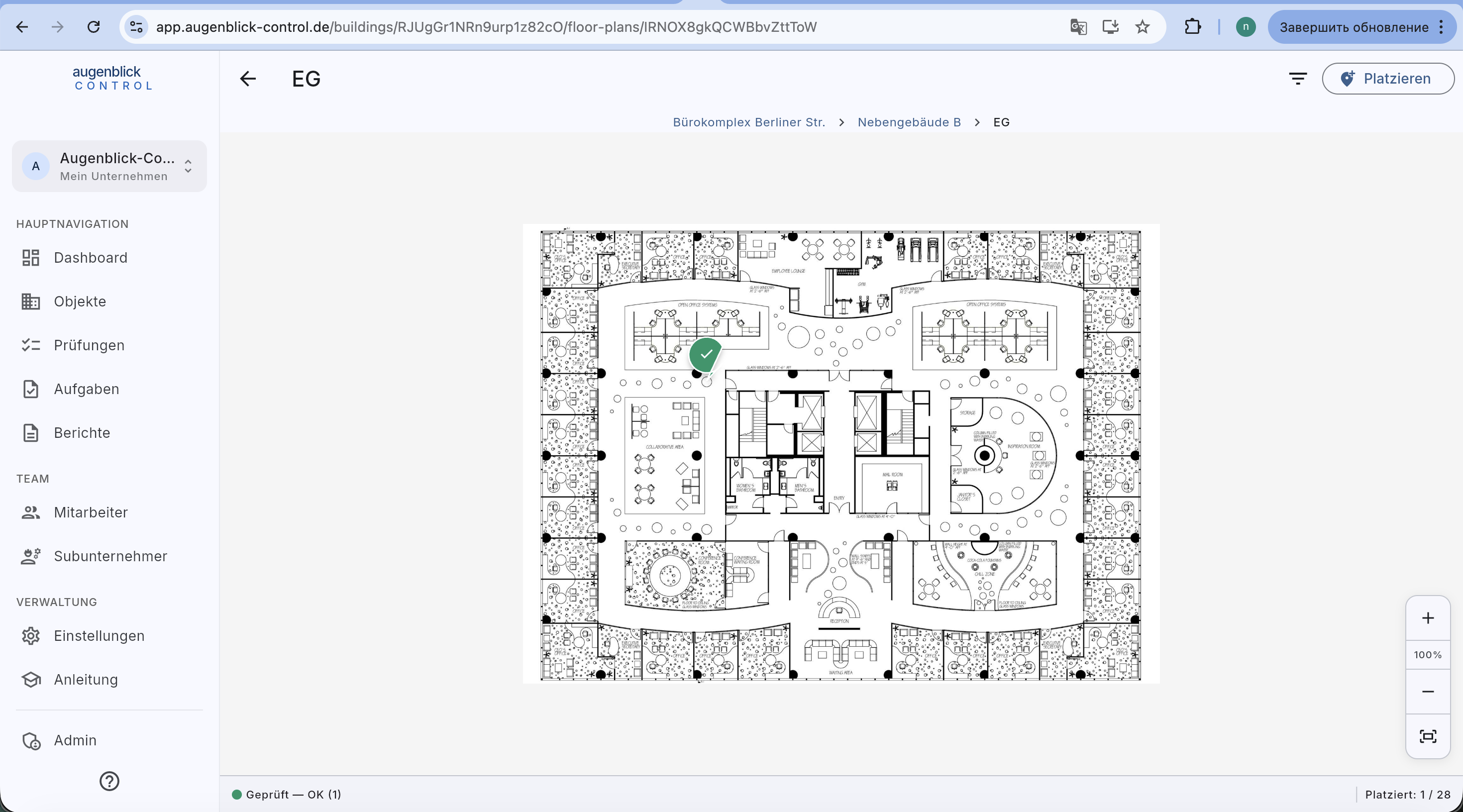Open site information icon in address bar
Image resolution: width=1463 pixels, height=812 pixels.
136,27
